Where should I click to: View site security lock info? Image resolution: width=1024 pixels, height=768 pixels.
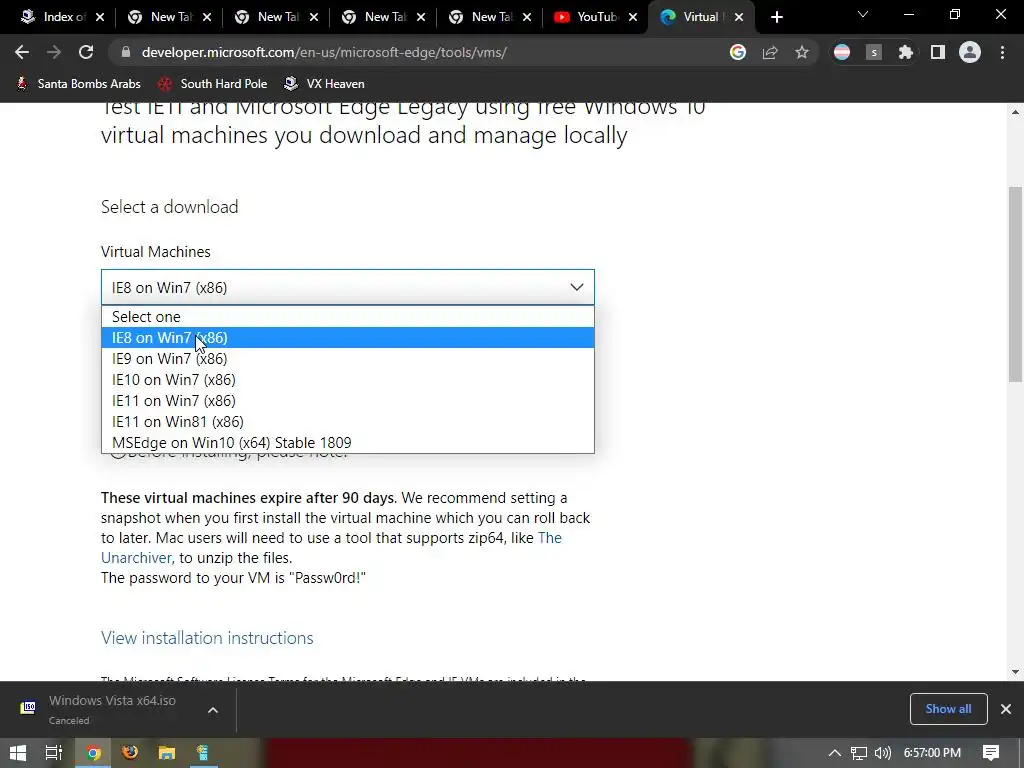tap(126, 52)
